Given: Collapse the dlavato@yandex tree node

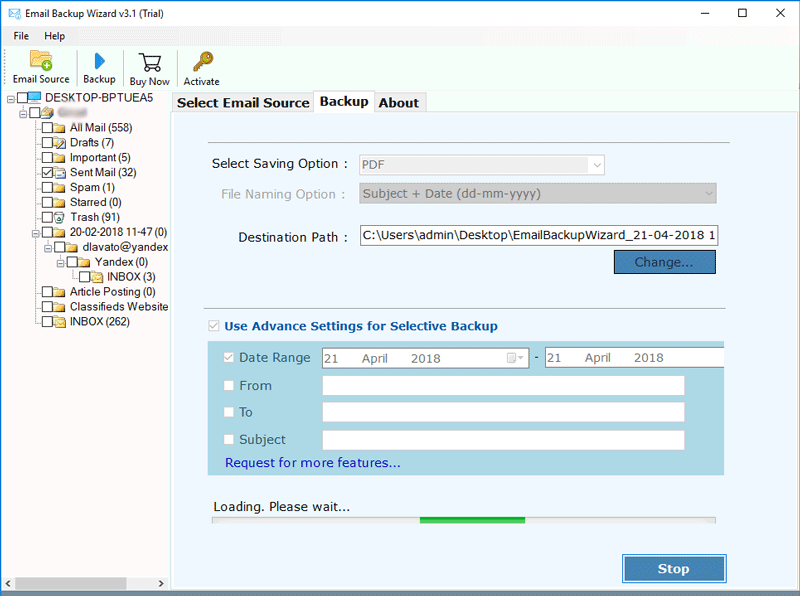Looking at the screenshot, I should (48, 249).
